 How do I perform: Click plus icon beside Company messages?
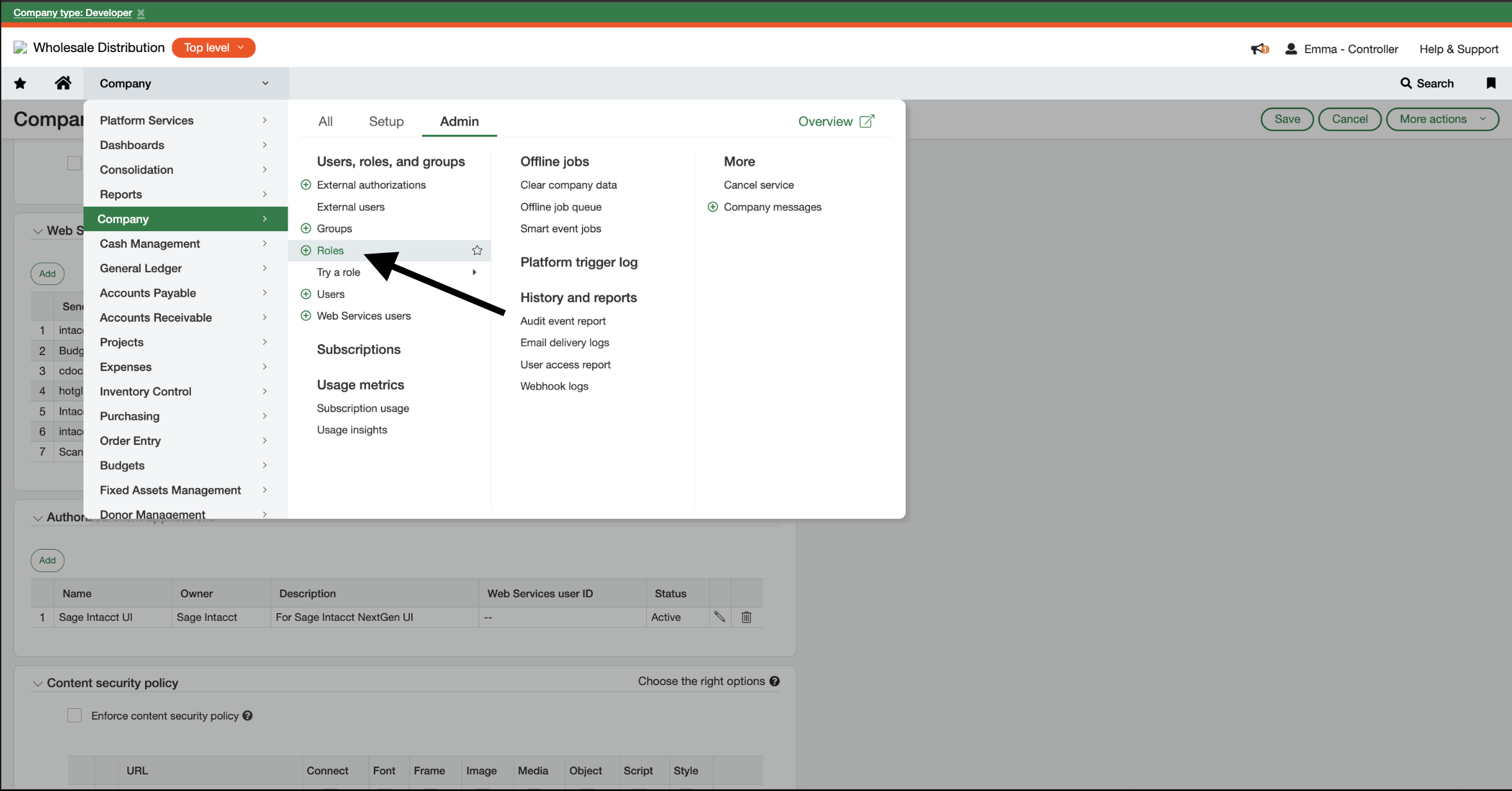point(712,207)
